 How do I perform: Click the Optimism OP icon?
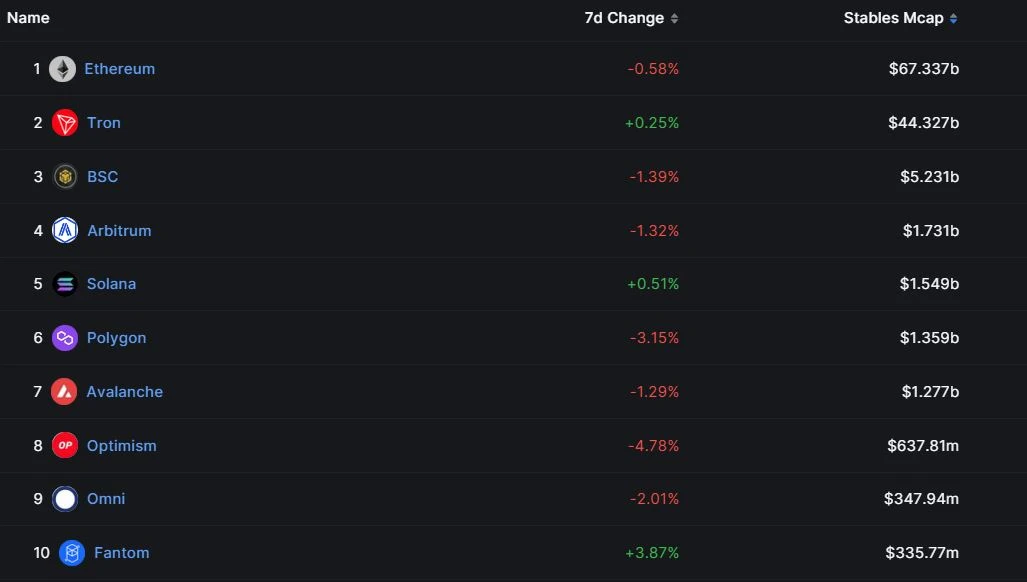coord(65,446)
